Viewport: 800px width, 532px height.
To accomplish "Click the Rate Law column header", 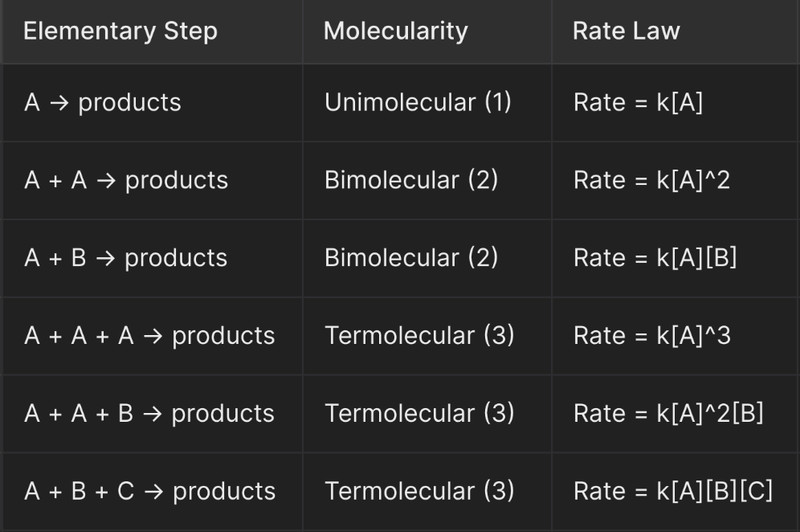I will (626, 31).
